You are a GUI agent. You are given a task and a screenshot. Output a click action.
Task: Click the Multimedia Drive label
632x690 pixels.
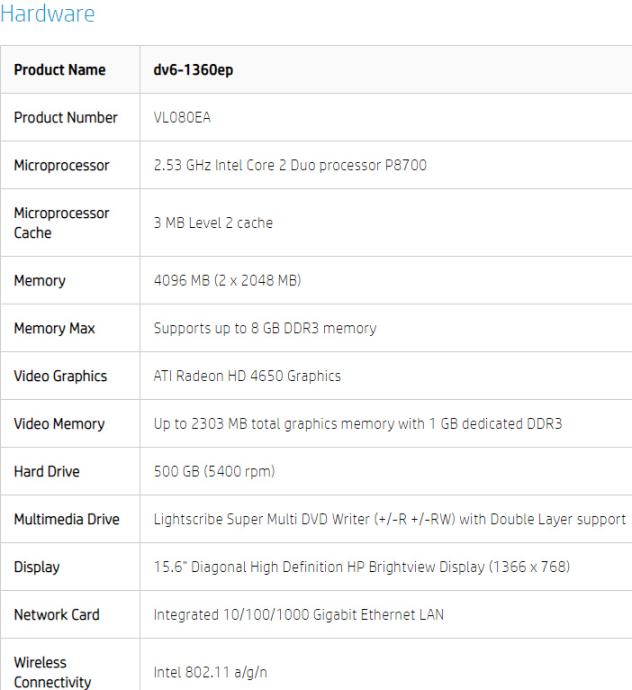pos(66,519)
